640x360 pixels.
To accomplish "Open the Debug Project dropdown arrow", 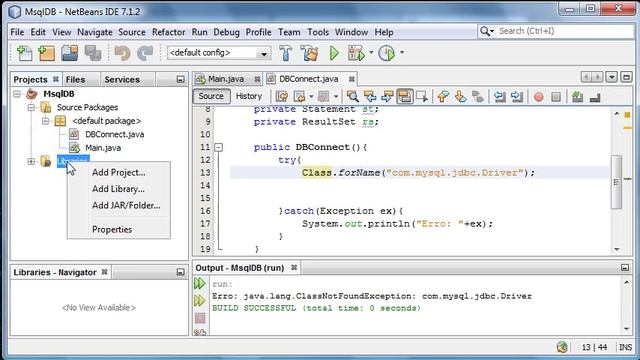I will click(371, 52).
